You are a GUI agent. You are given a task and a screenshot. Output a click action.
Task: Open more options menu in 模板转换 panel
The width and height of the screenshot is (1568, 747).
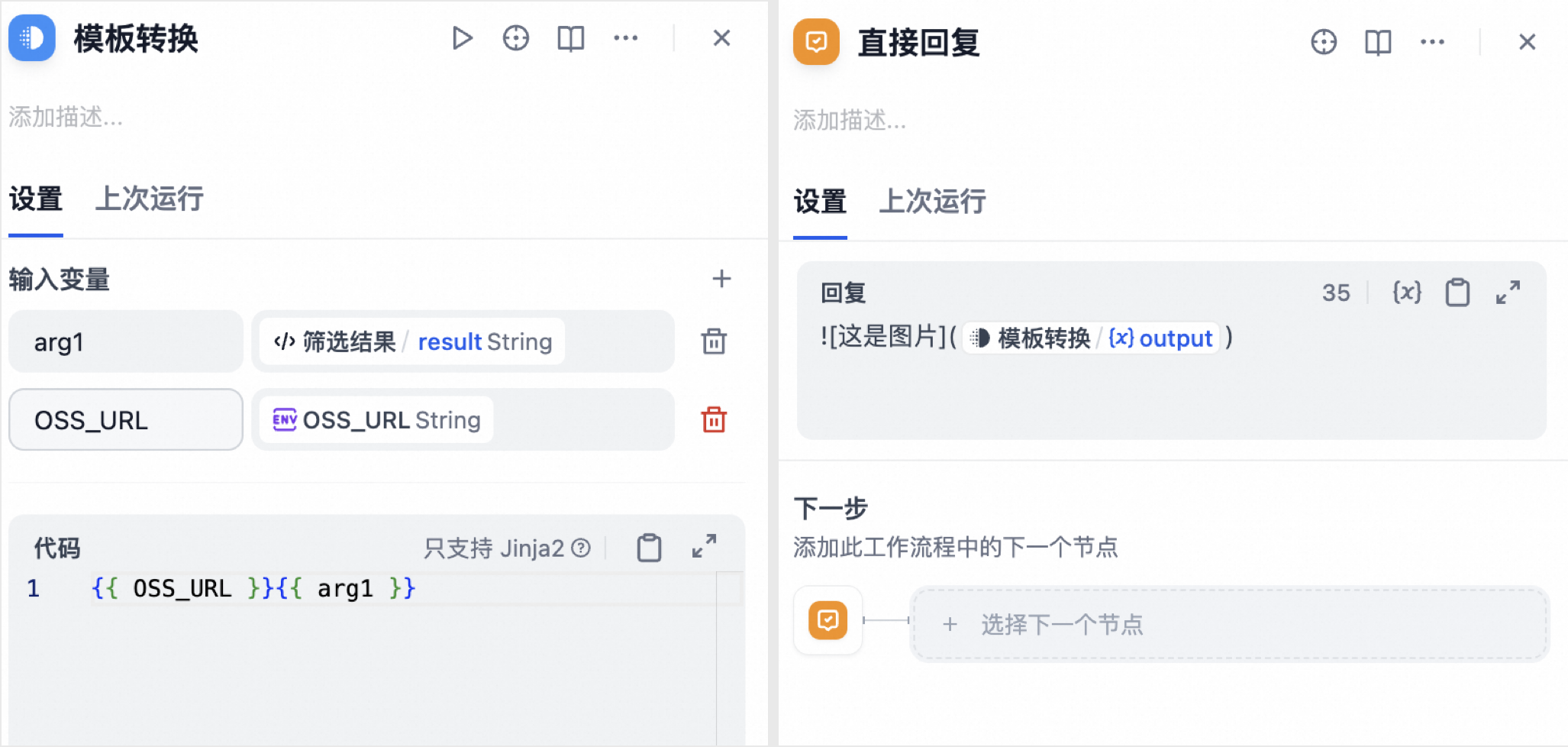tap(625, 38)
